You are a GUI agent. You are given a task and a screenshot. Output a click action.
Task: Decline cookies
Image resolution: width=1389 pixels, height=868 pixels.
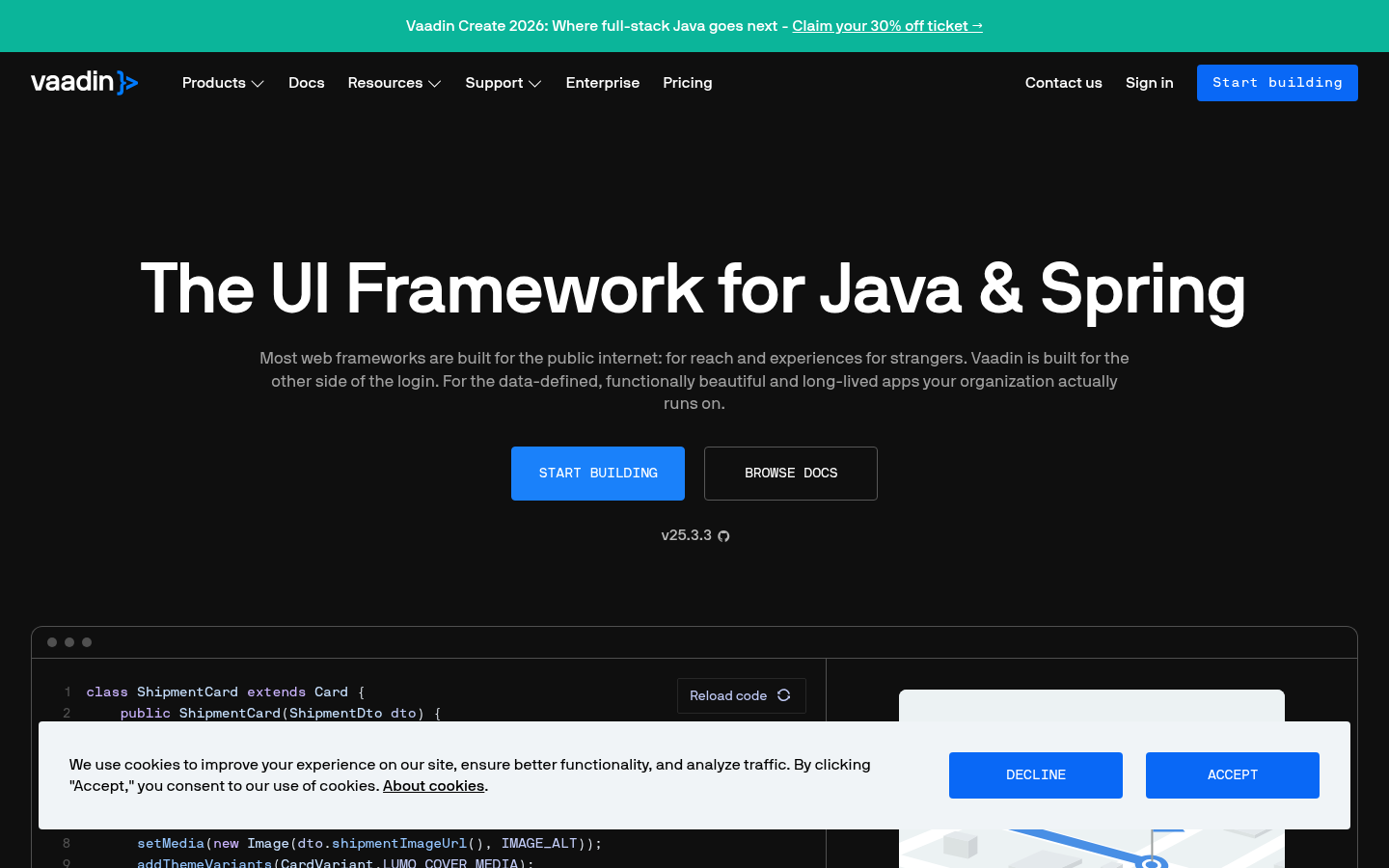[x=1036, y=775]
